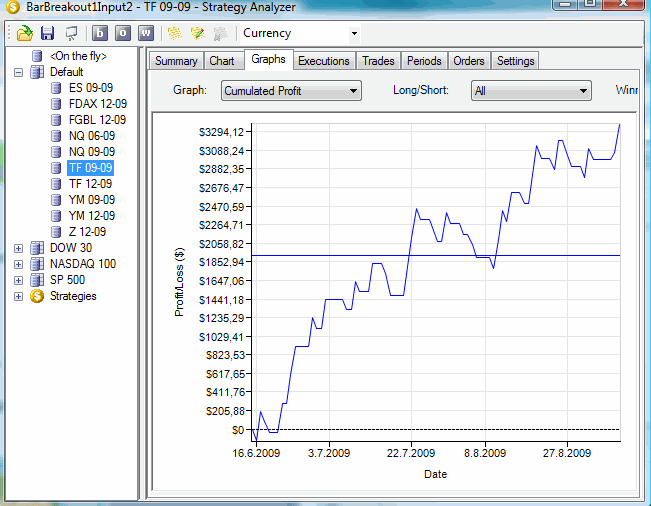This screenshot has height=506, width=651.
Task: Open the Graph type dropdown showing Cumulated Profit
Action: point(353,91)
